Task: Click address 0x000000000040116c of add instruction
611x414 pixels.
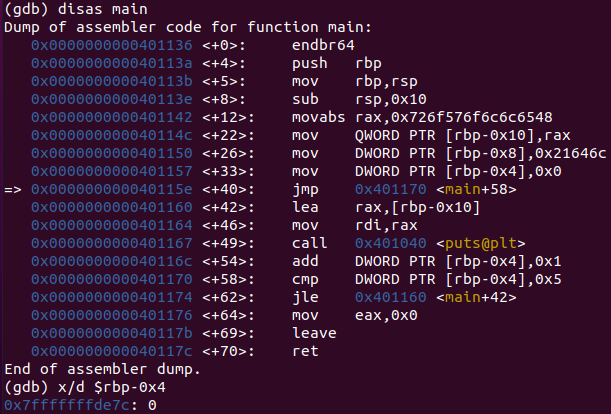Action: point(112,261)
